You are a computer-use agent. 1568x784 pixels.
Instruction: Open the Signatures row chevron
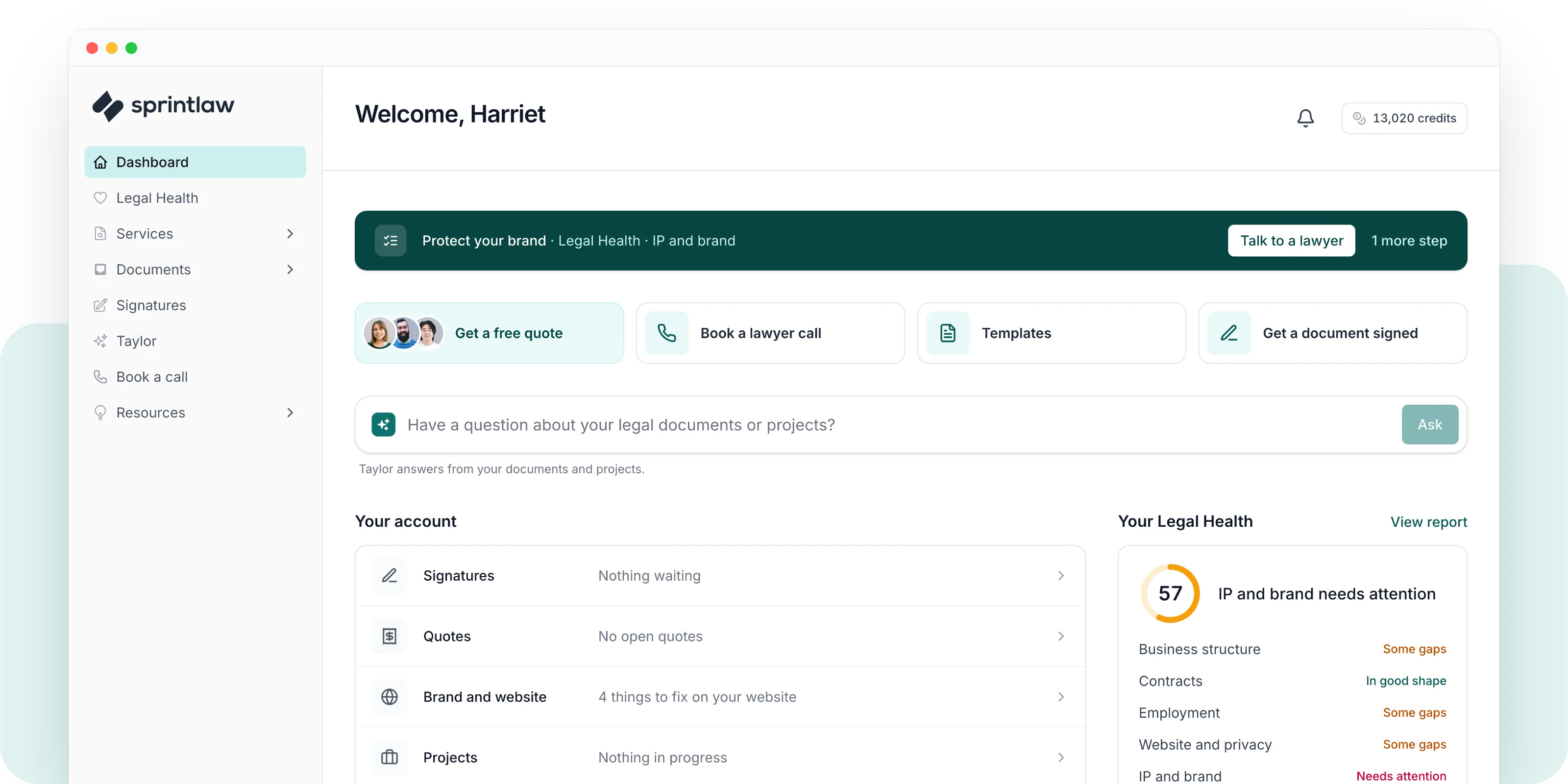[x=1061, y=575]
